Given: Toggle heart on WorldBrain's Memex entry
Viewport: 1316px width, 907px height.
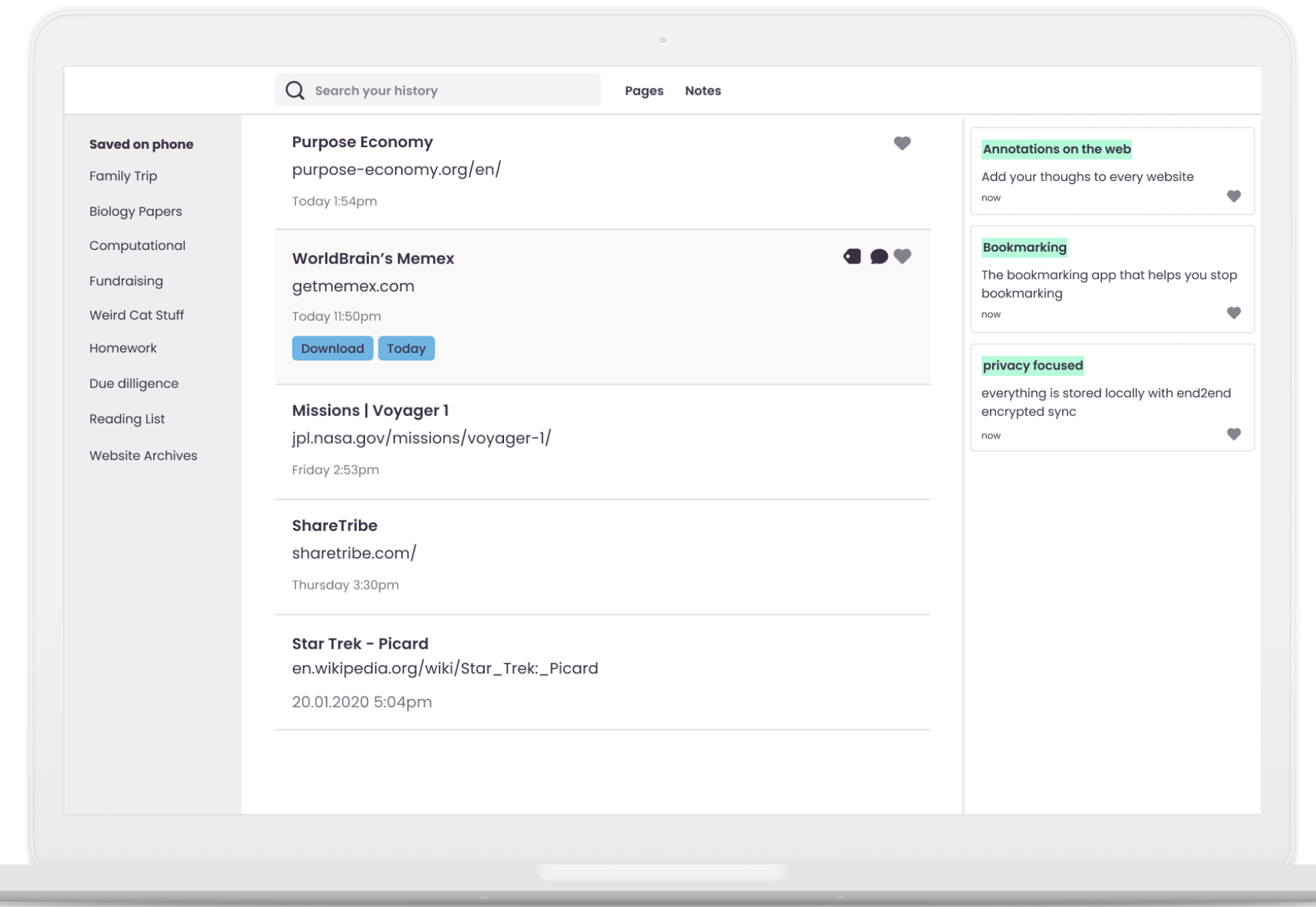Looking at the screenshot, I should (903, 257).
